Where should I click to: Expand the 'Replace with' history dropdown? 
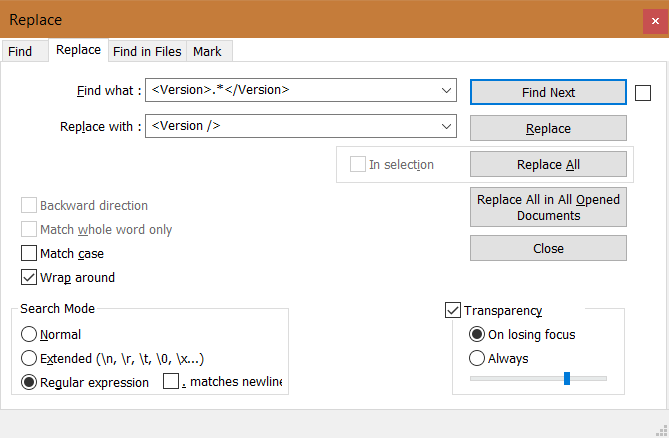pyautogui.click(x=446, y=126)
